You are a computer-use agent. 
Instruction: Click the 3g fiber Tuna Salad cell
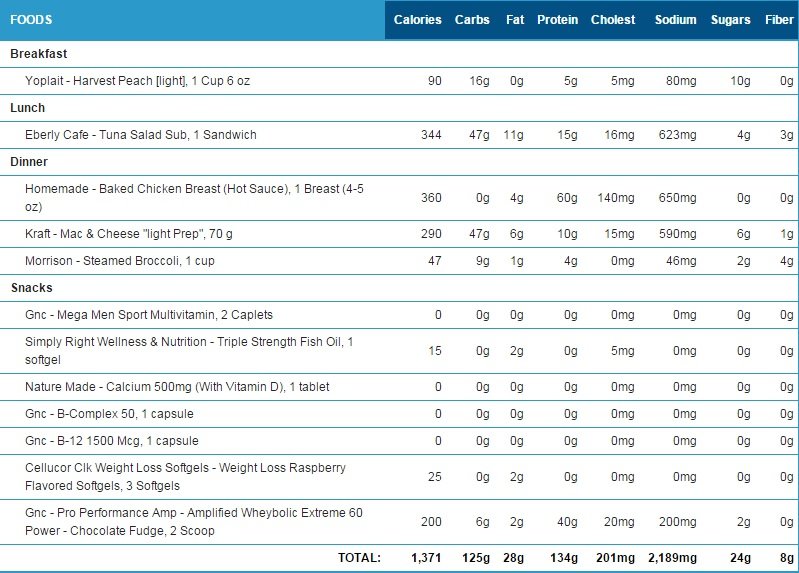[x=787, y=135]
